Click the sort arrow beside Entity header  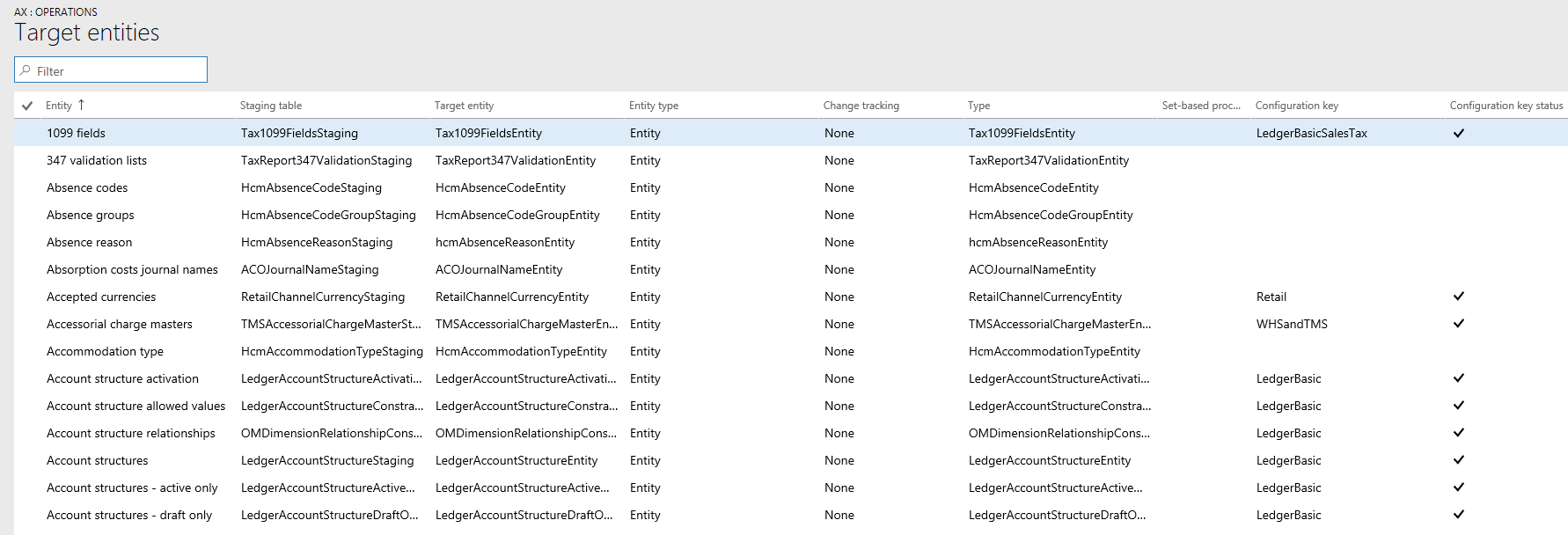click(81, 105)
